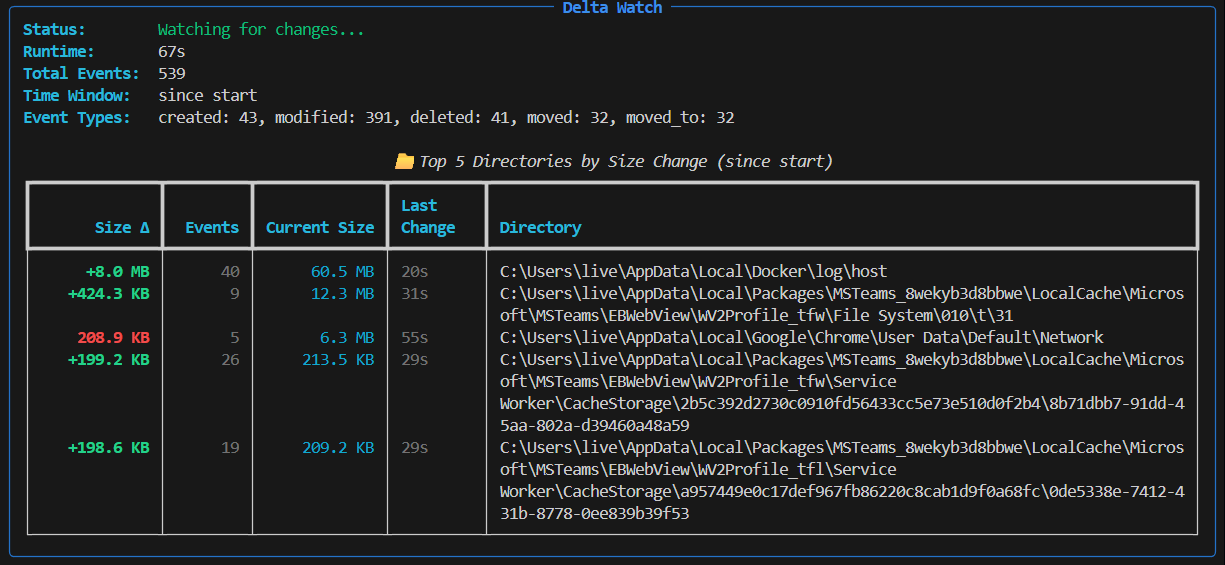Click the +8.0 MB size change value
This screenshot has width=1225, height=565.
[117, 271]
